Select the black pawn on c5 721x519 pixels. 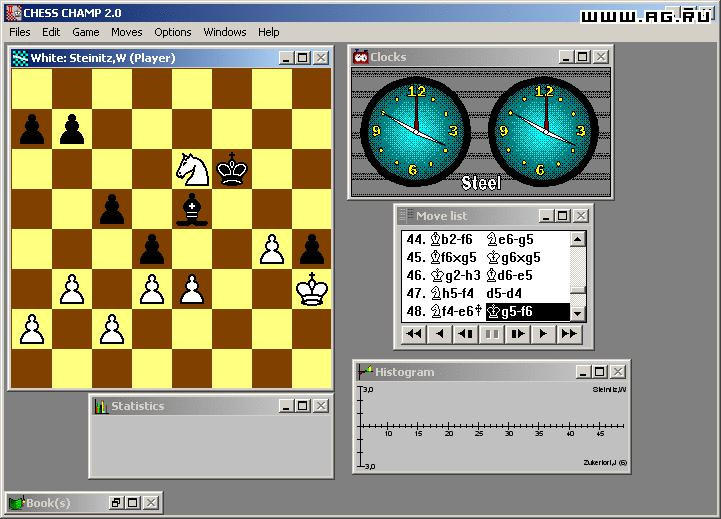tap(112, 209)
